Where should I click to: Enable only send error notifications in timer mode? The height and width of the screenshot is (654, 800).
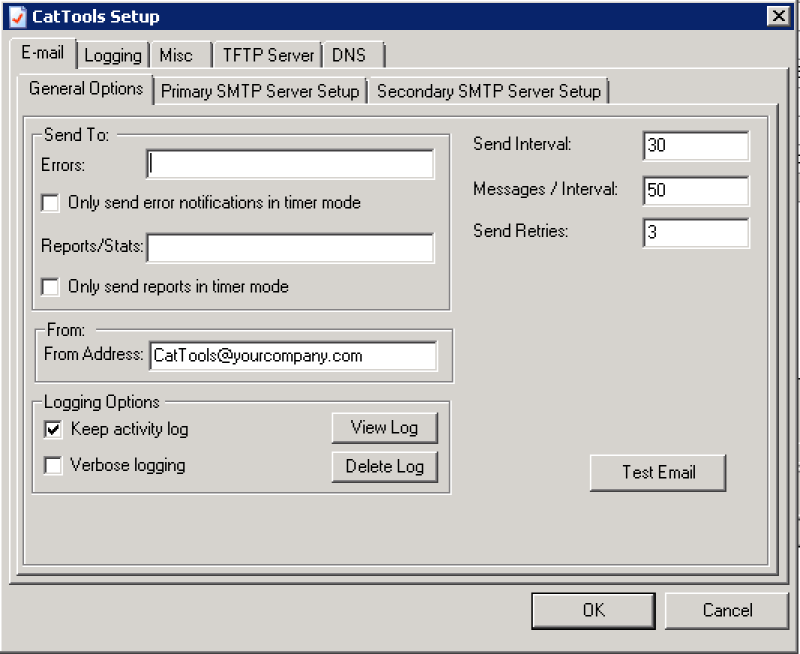(51, 203)
